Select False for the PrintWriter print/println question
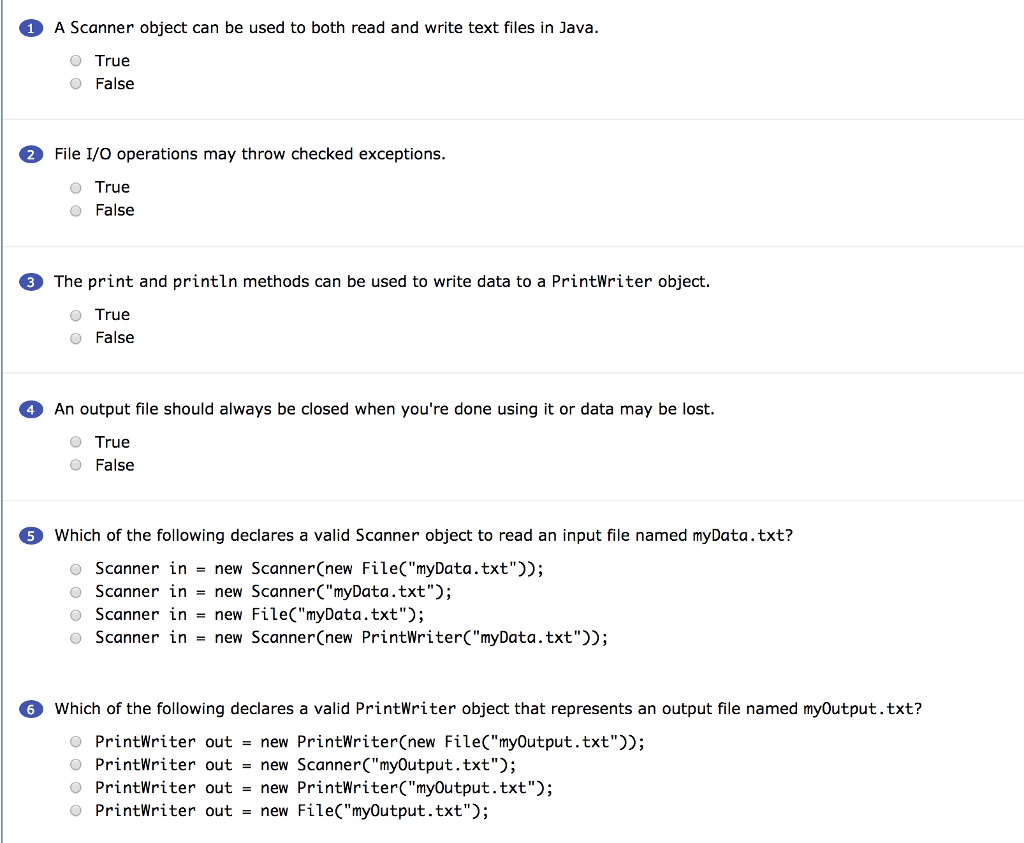This screenshot has width=1024, height=843. 75,338
